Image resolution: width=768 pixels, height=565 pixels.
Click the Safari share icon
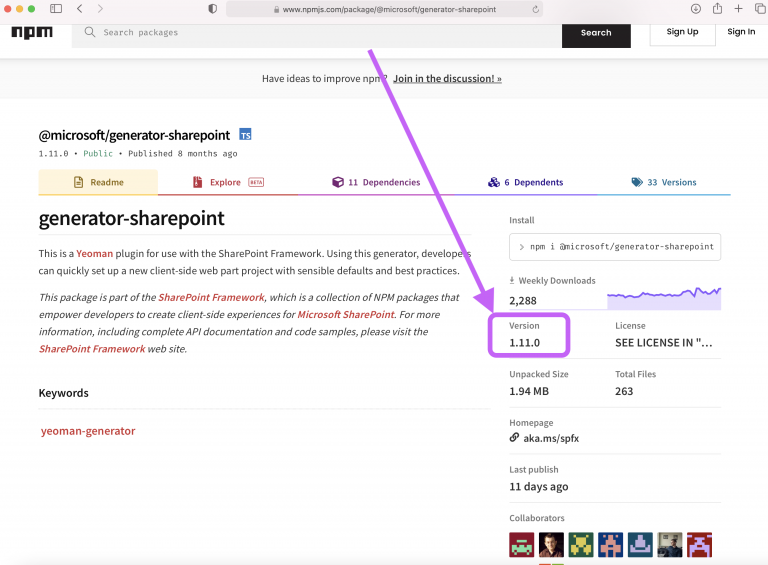pos(717,8)
